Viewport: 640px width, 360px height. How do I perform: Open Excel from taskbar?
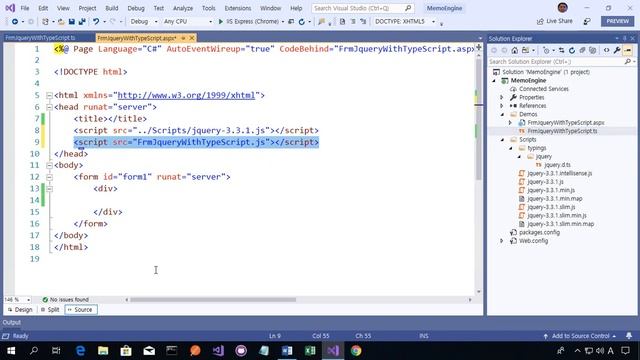coord(310,351)
